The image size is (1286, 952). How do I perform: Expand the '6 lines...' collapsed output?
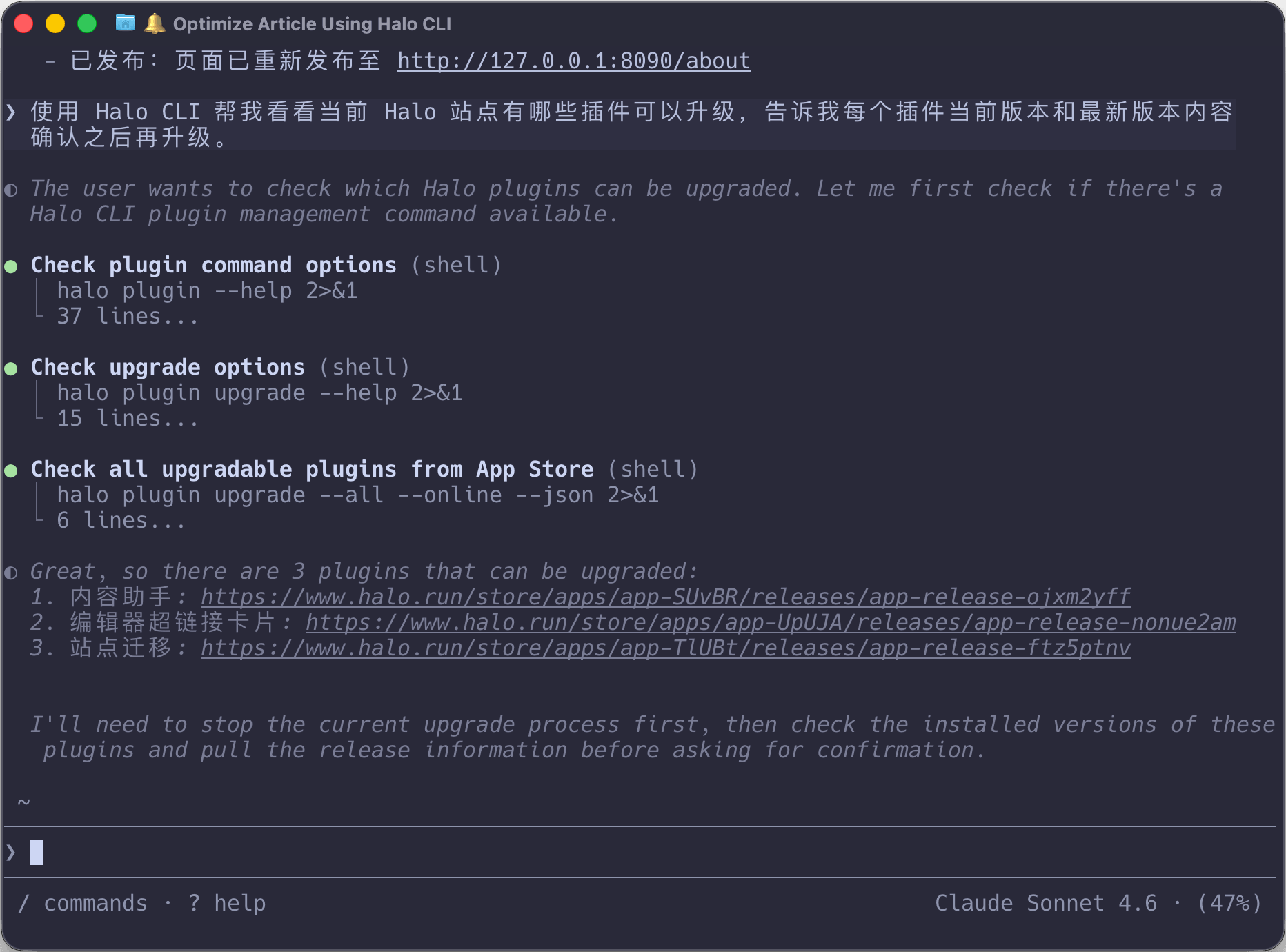coord(121,521)
